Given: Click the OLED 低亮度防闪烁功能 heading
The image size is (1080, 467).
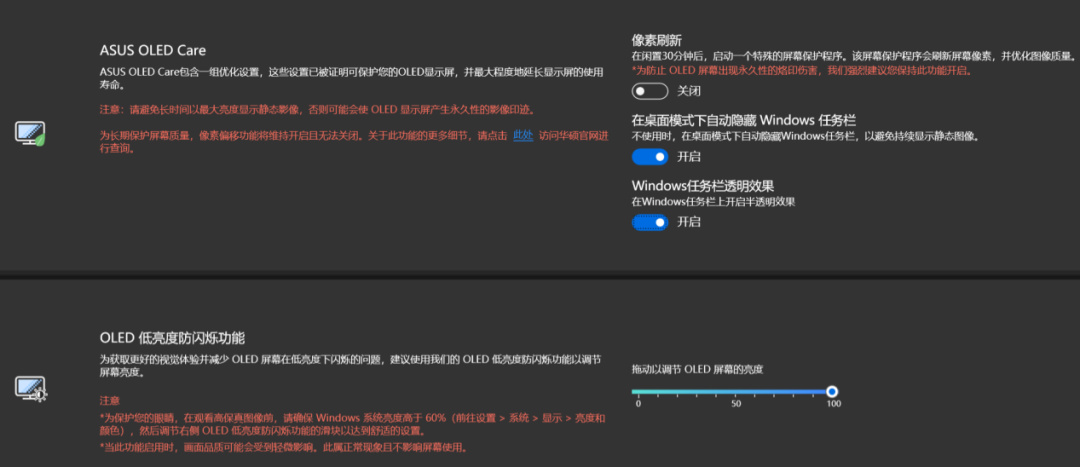Looking at the screenshot, I should (x=172, y=338).
